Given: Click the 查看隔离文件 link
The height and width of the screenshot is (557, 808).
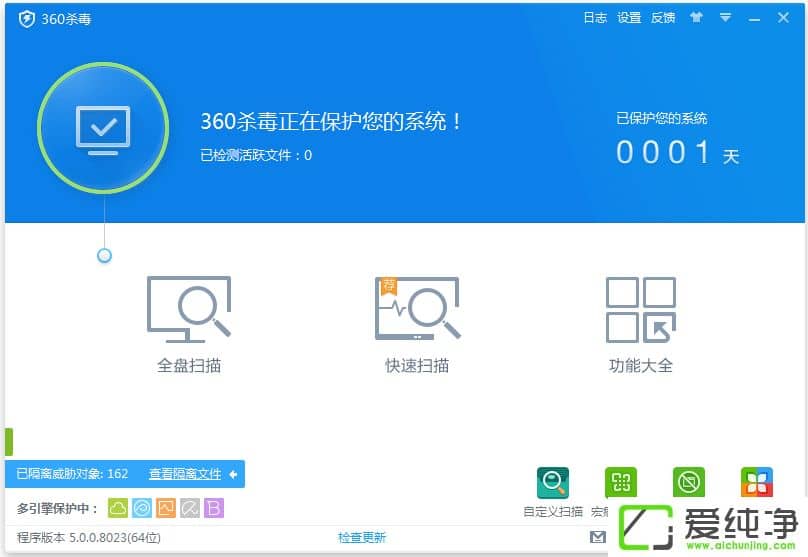Looking at the screenshot, I should click(x=185, y=474).
